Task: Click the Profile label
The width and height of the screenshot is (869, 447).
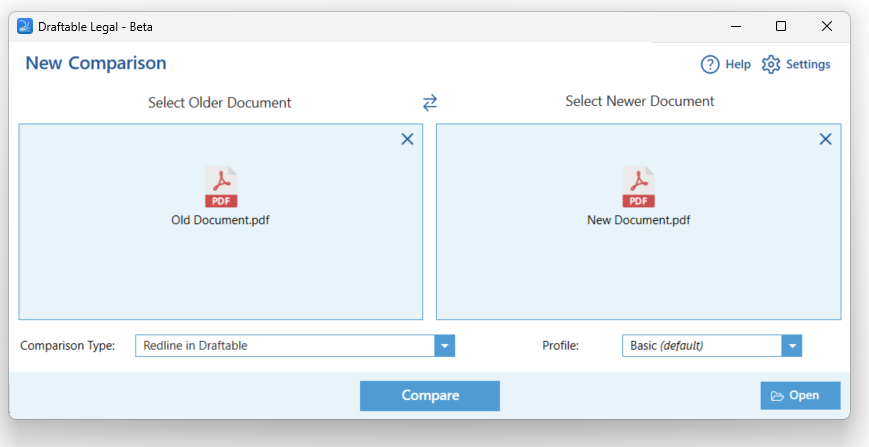Action: tap(560, 346)
